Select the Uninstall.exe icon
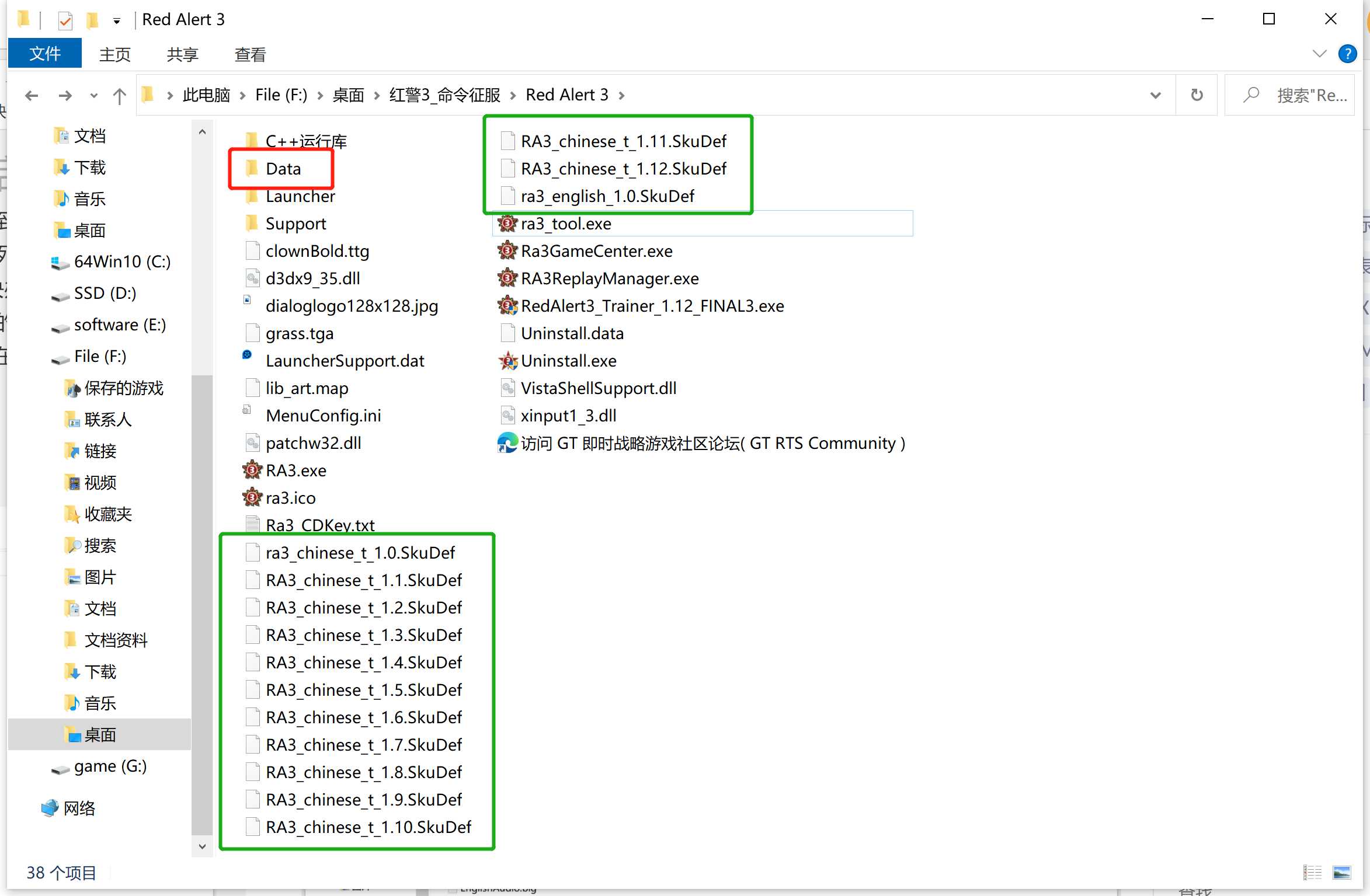This screenshot has height=896, width=1370. coord(507,360)
